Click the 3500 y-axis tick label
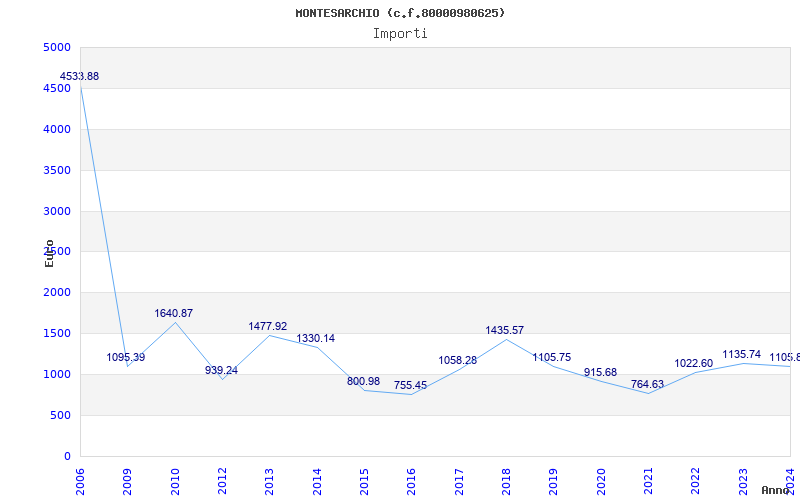This screenshot has width=800, height=500. (57, 170)
